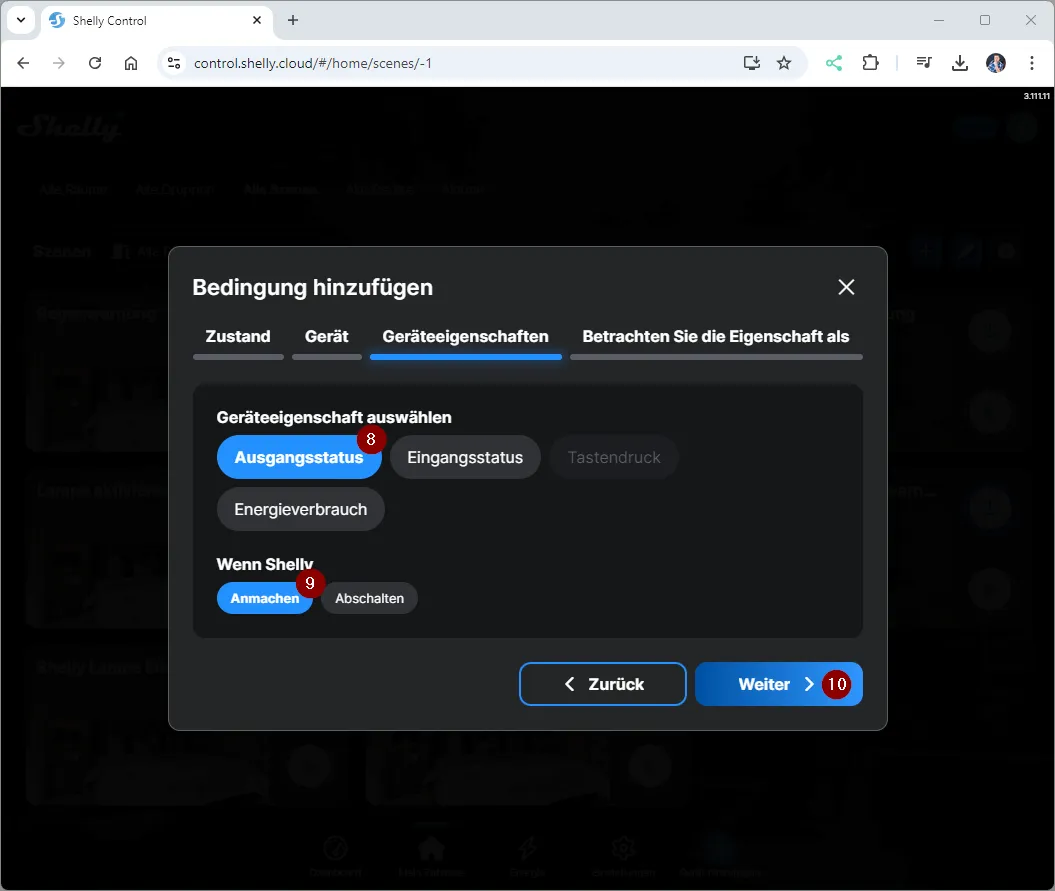Image resolution: width=1055 pixels, height=891 pixels.
Task: Bookmark this page with the star icon
Action: coord(784,63)
